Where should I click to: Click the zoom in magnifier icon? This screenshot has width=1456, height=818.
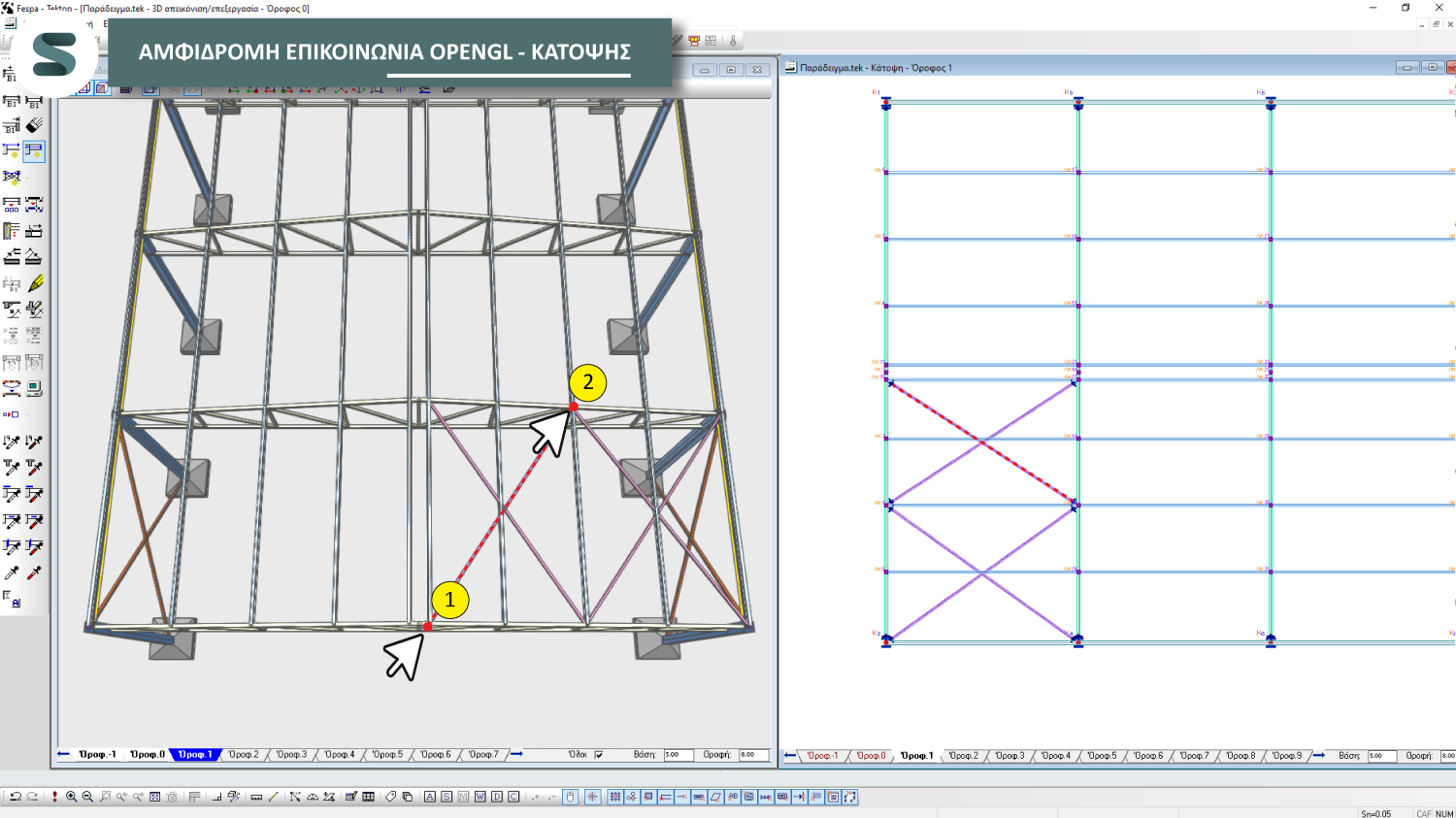[71, 797]
